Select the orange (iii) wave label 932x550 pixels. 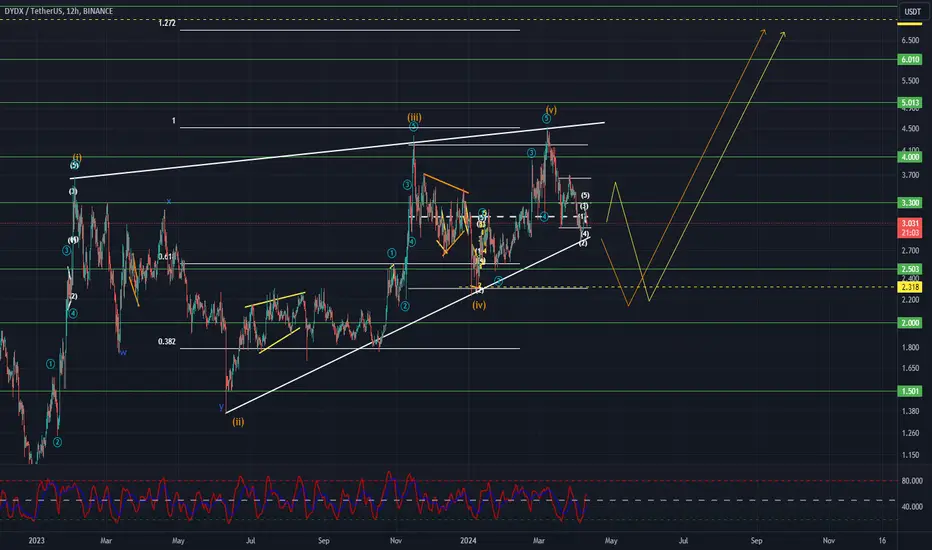coord(414,118)
